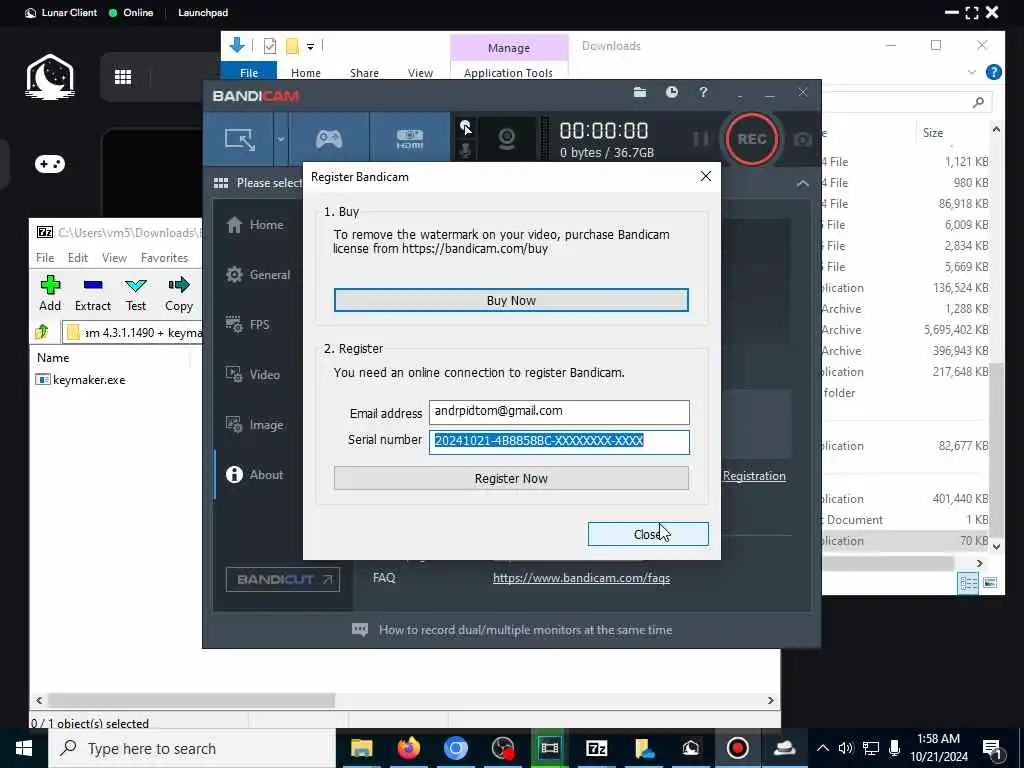Open File tab in Explorer ribbon
The height and width of the screenshot is (768, 1024).
[249, 72]
